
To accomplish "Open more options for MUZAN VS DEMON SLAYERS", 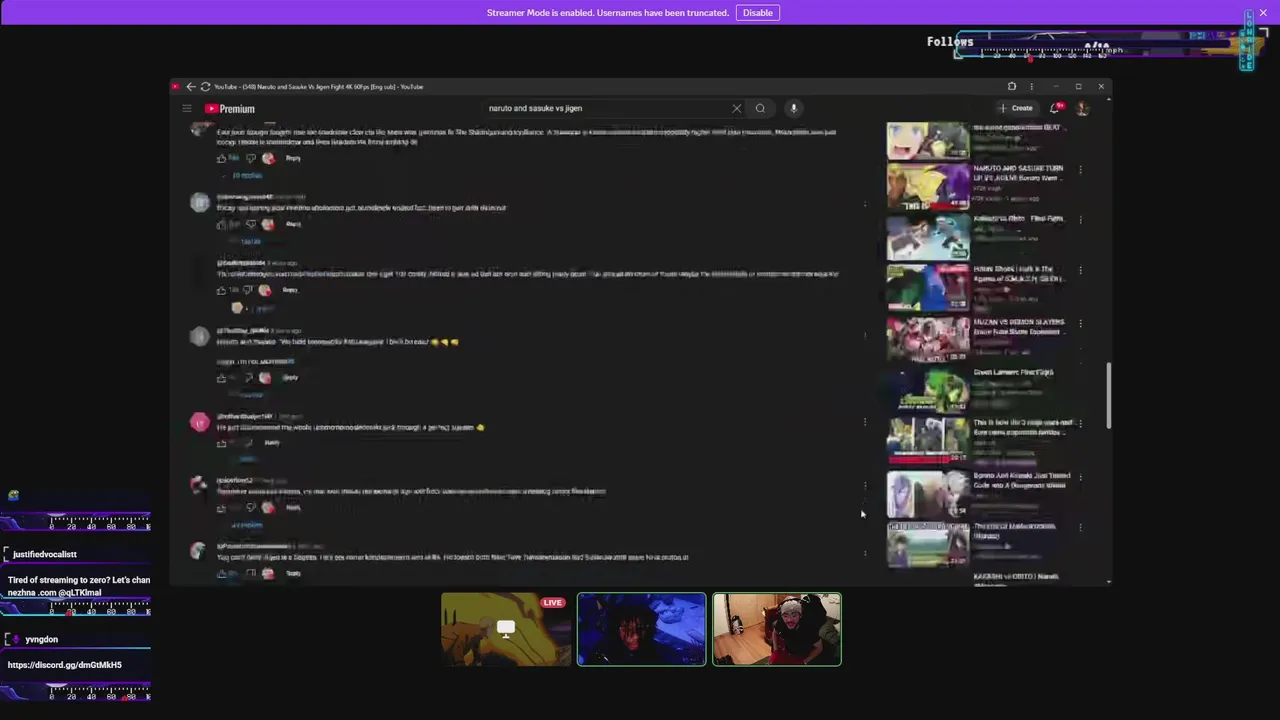I will (x=1080, y=323).
